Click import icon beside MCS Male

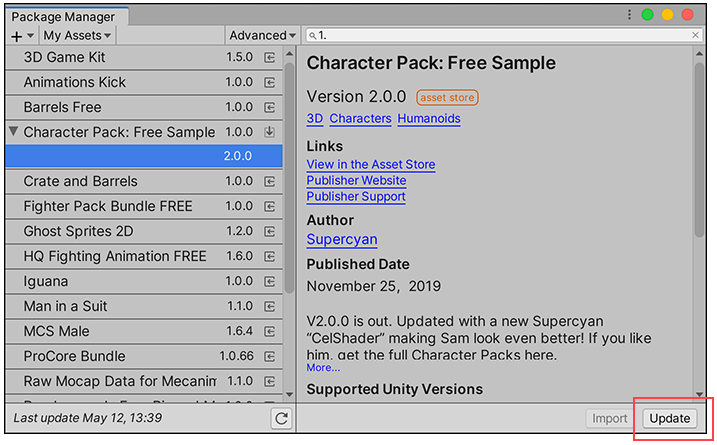[x=269, y=332]
